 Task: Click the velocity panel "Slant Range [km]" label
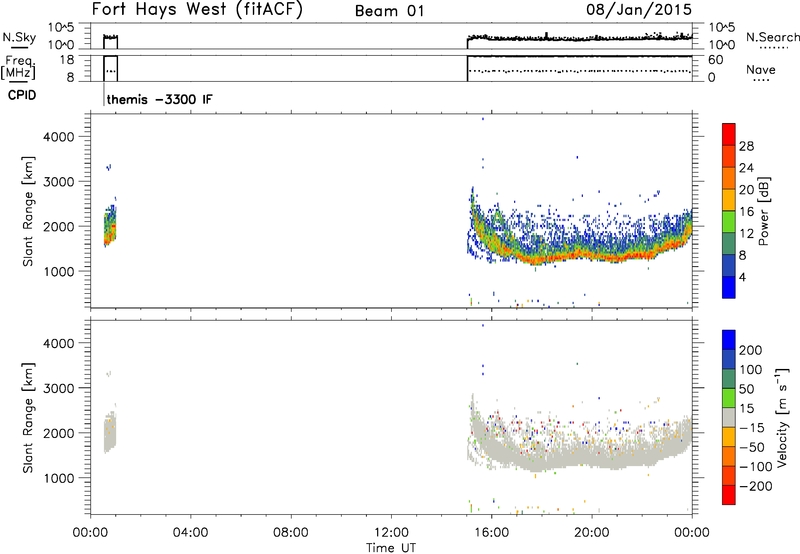point(28,418)
